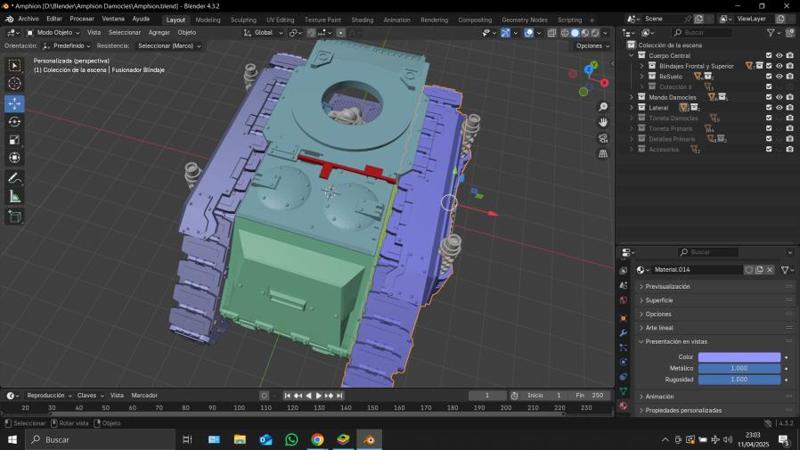This screenshot has width=800, height=450.
Task: Choose the Annotate pencil tool
Action: [x=14, y=178]
